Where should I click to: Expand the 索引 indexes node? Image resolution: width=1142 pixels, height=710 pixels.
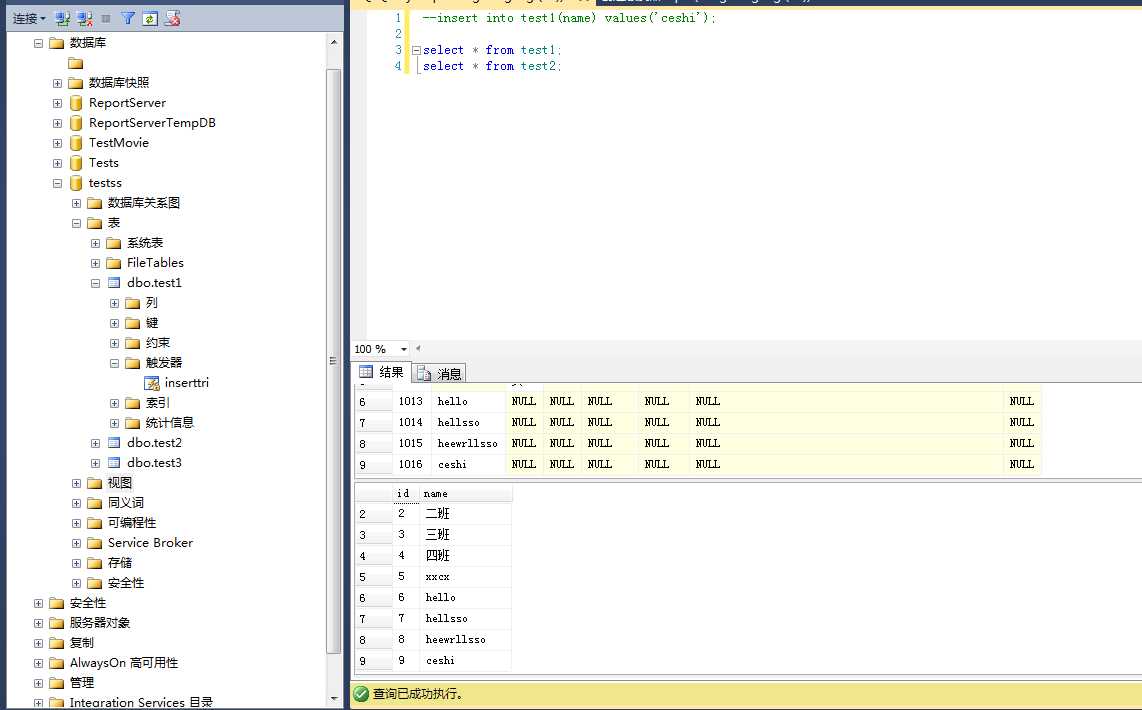[114, 403]
